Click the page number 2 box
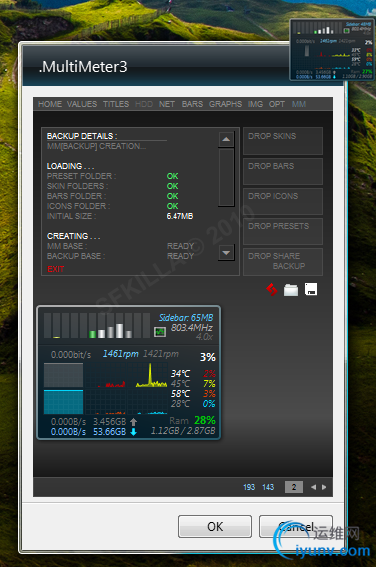 point(294,487)
